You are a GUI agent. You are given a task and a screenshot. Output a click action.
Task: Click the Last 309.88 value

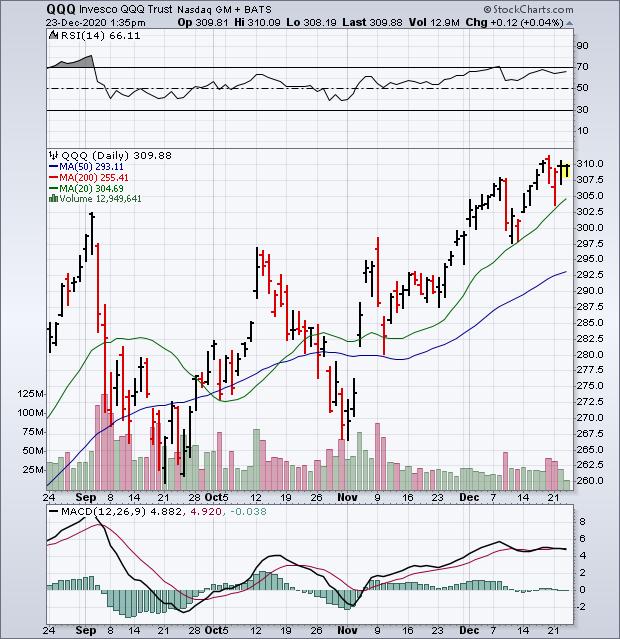pyautogui.click(x=372, y=22)
